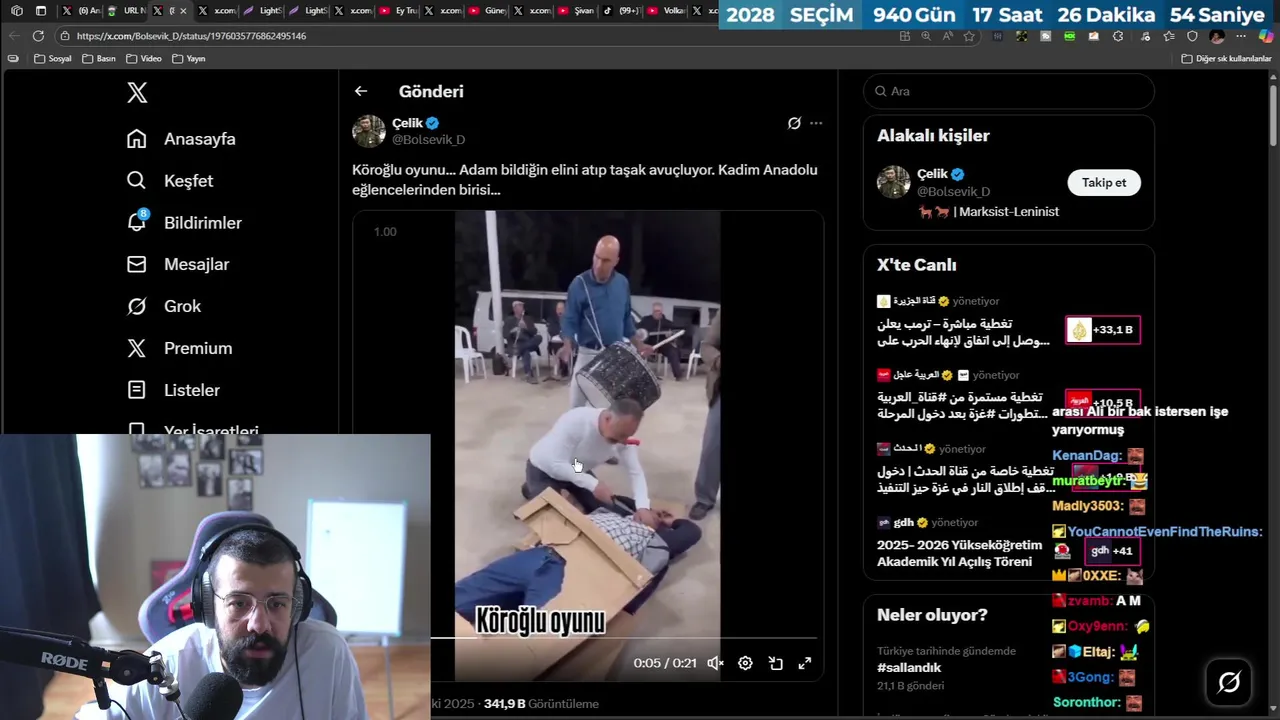Close the active X browser tab
This screenshot has height=720, width=1280.
pos(182,11)
